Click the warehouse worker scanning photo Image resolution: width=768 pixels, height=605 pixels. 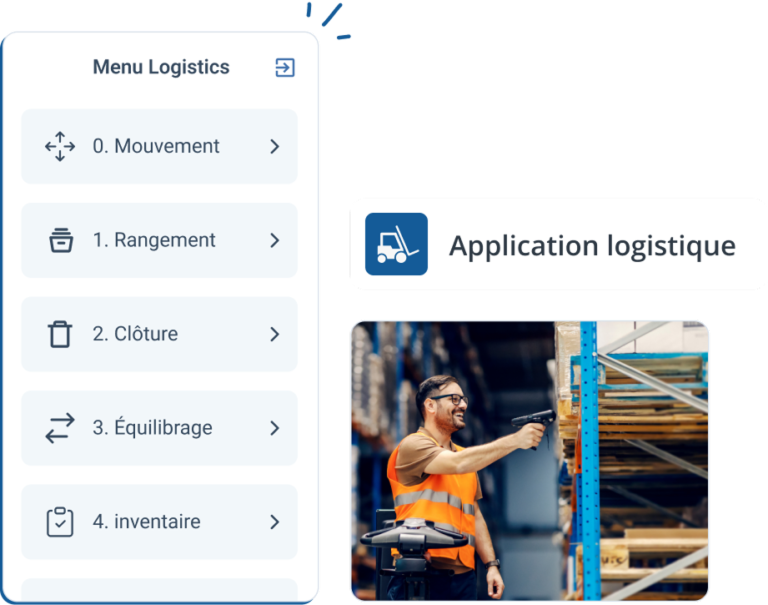(530, 461)
